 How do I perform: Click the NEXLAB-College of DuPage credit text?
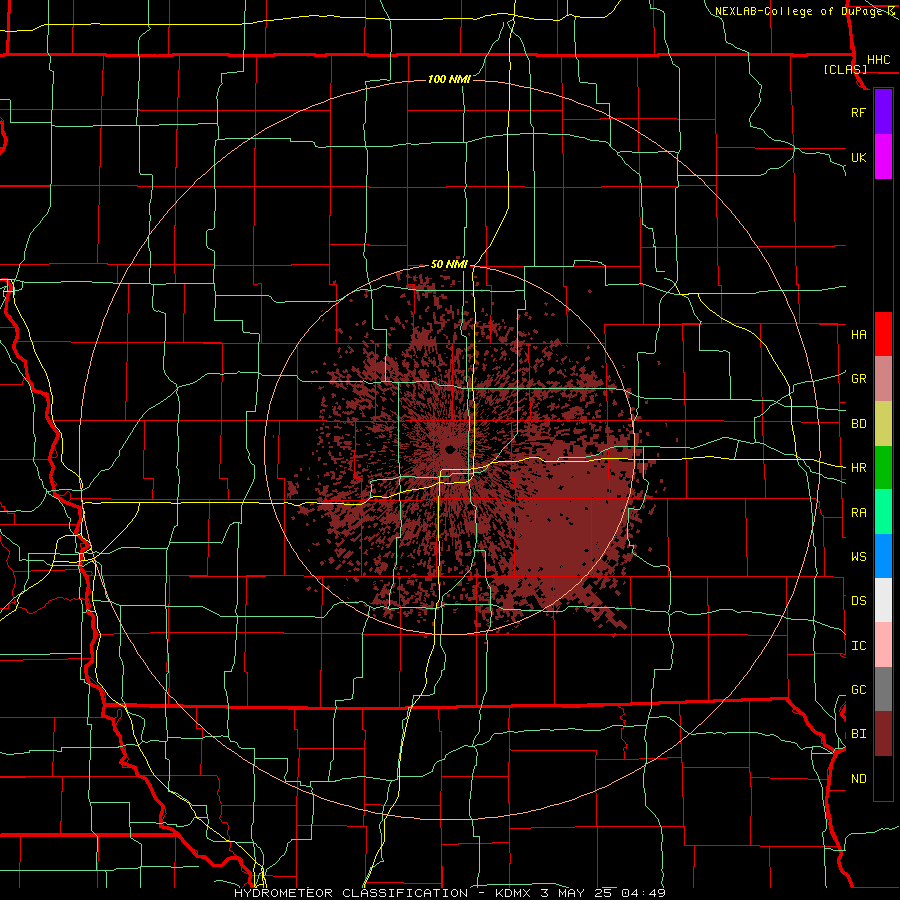(804, 11)
